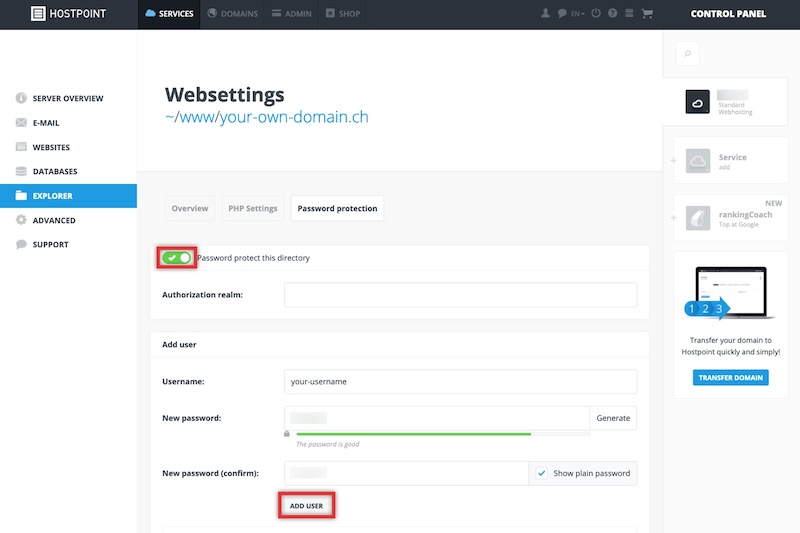Viewport: 800px width, 533px height.
Task: Click the Service add cloud icon
Action: pos(698,161)
